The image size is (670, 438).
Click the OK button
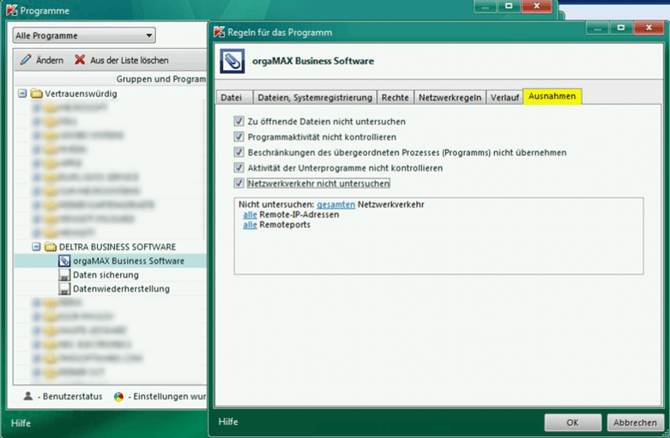point(572,422)
